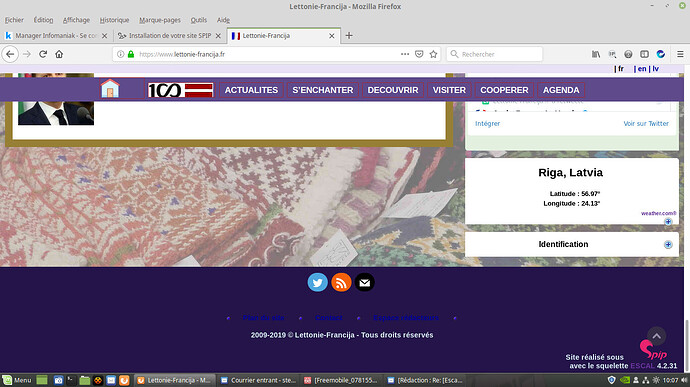The height and width of the screenshot is (387, 690).
Task: Expand the Identification panel
Action: [668, 244]
